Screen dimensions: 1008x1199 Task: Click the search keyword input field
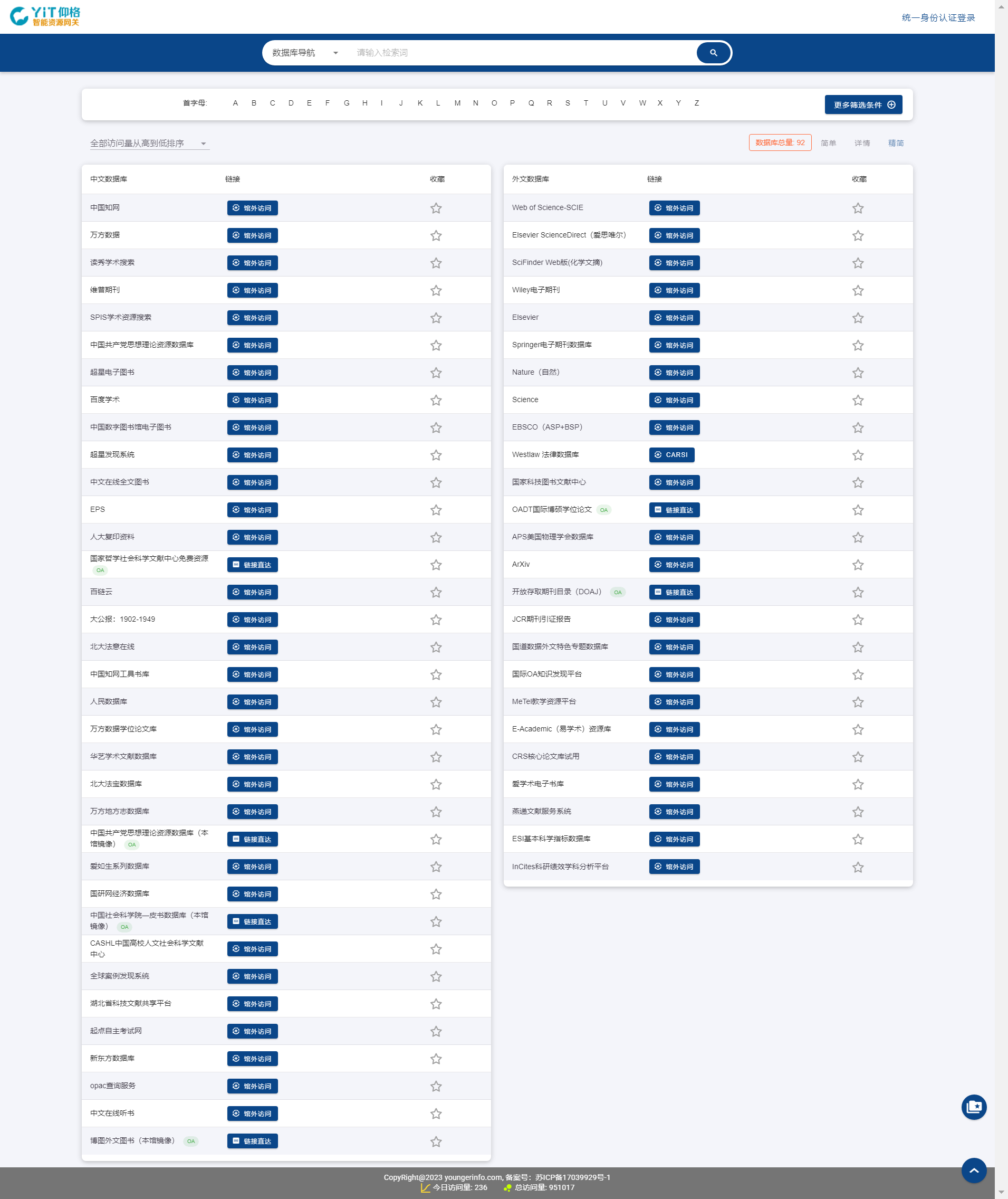click(x=522, y=53)
